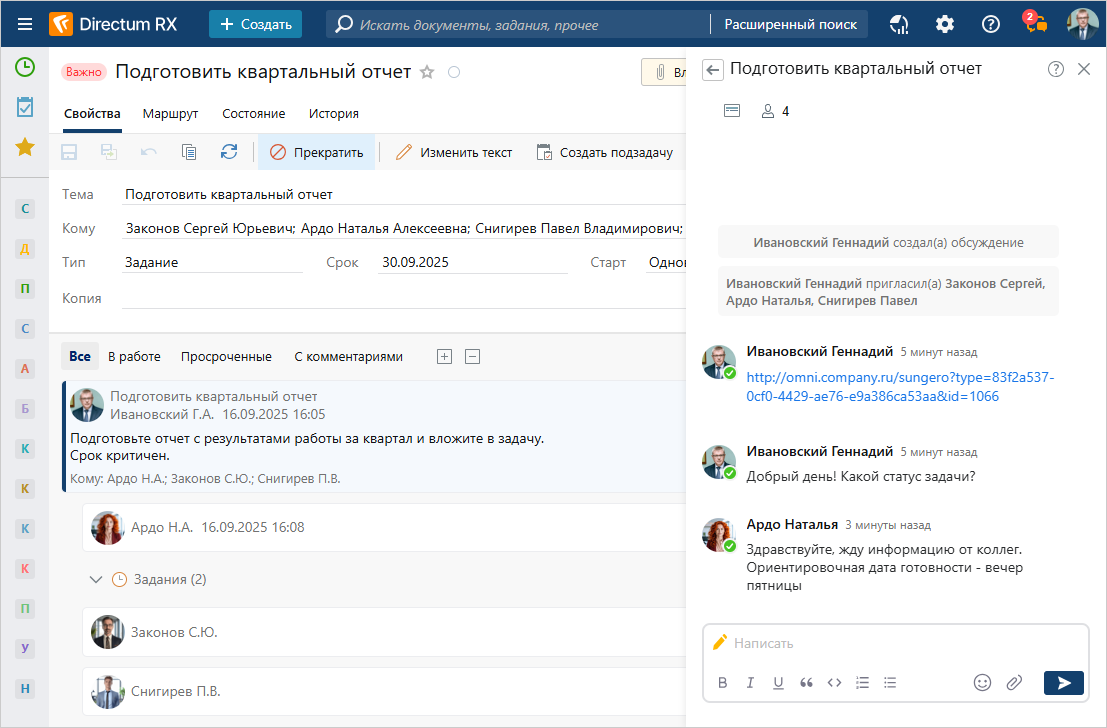Toggle bold formatting in the message editor
Screen dimensions: 1107x728
click(x=722, y=683)
